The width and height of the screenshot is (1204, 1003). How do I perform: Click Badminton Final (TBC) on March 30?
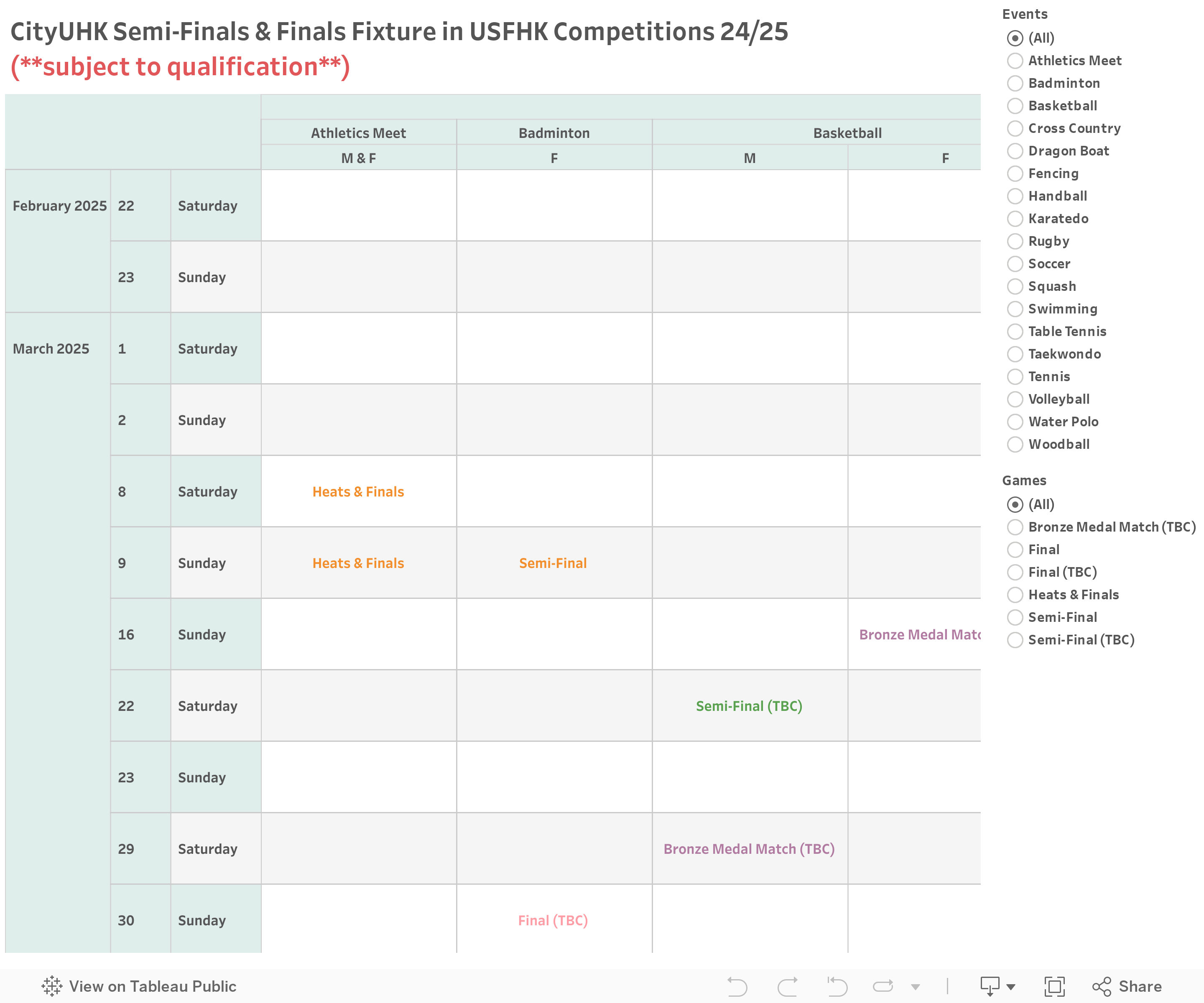point(553,921)
